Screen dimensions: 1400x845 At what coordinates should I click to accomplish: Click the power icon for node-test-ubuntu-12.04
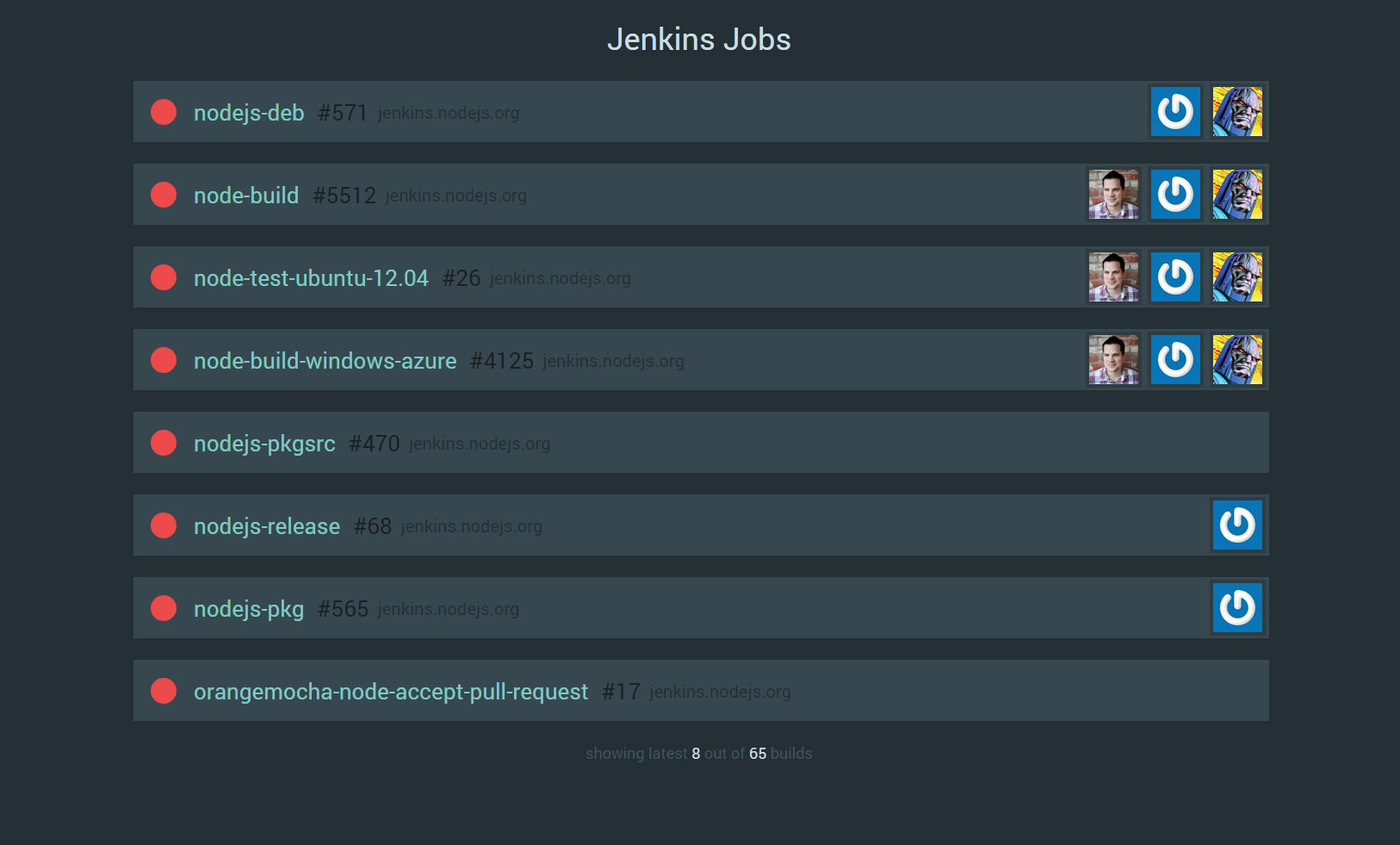tap(1175, 277)
